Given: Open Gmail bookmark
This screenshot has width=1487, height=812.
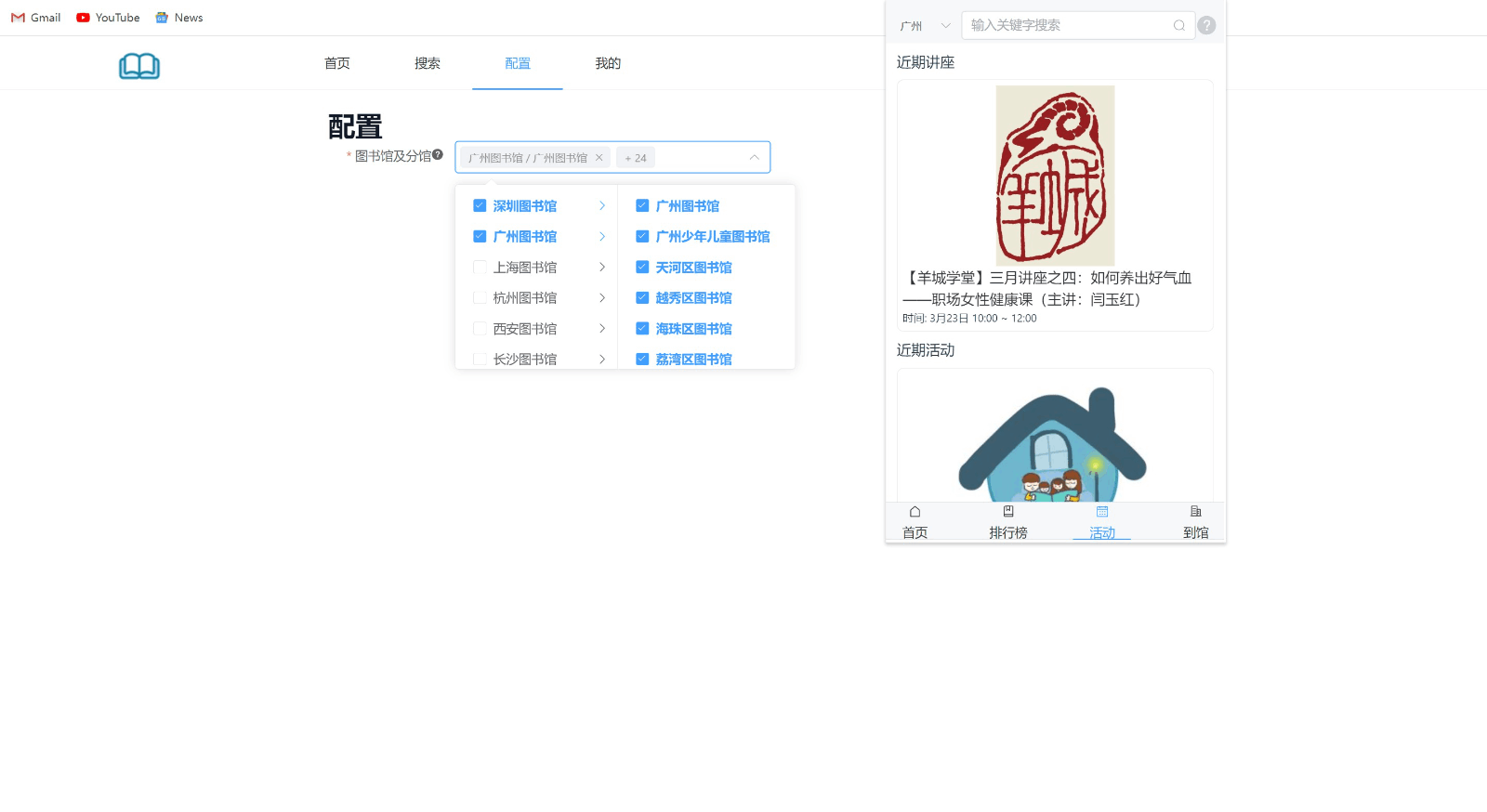Looking at the screenshot, I should (x=36, y=18).
